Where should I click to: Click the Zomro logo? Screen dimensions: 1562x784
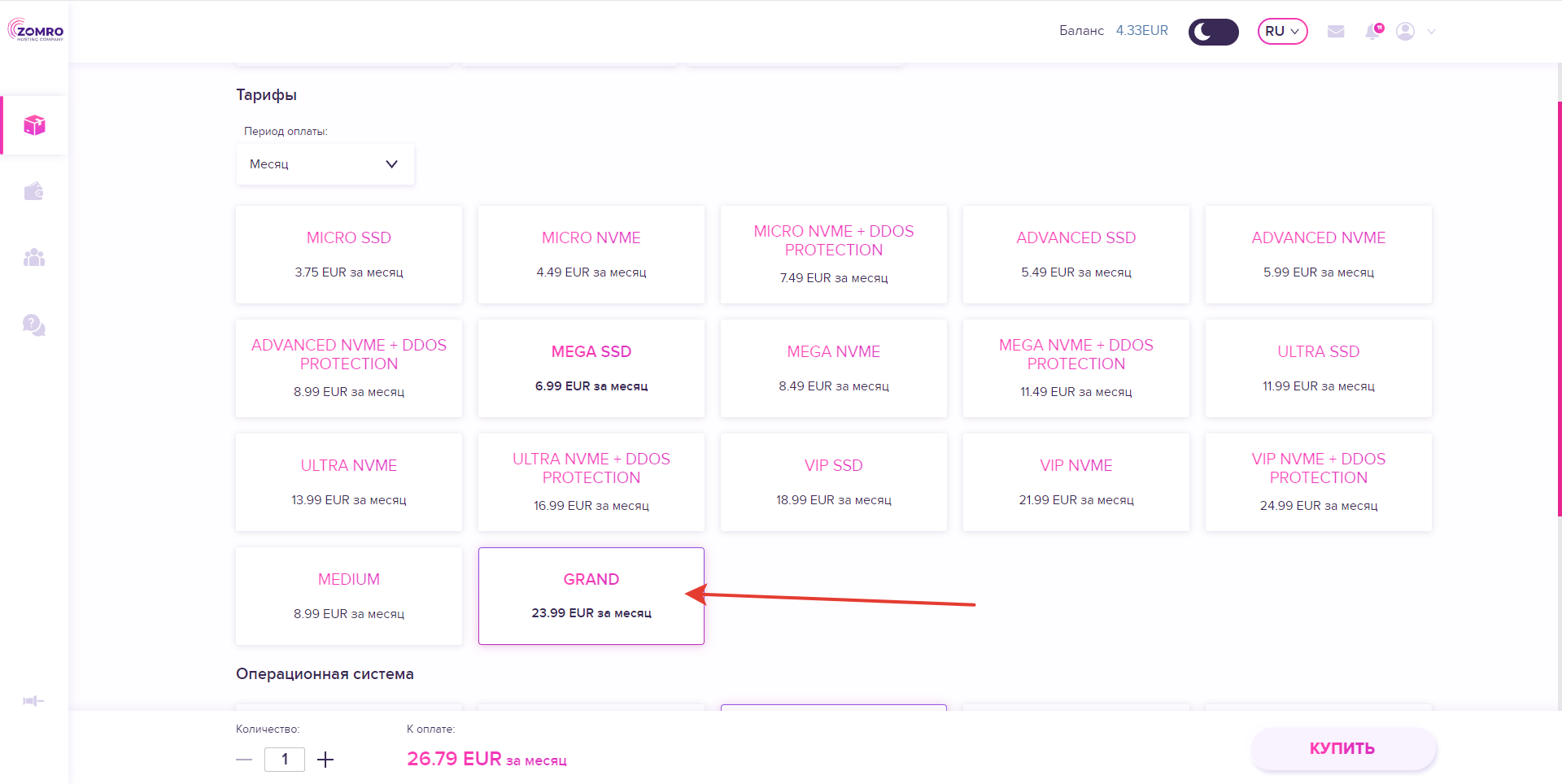[x=36, y=31]
